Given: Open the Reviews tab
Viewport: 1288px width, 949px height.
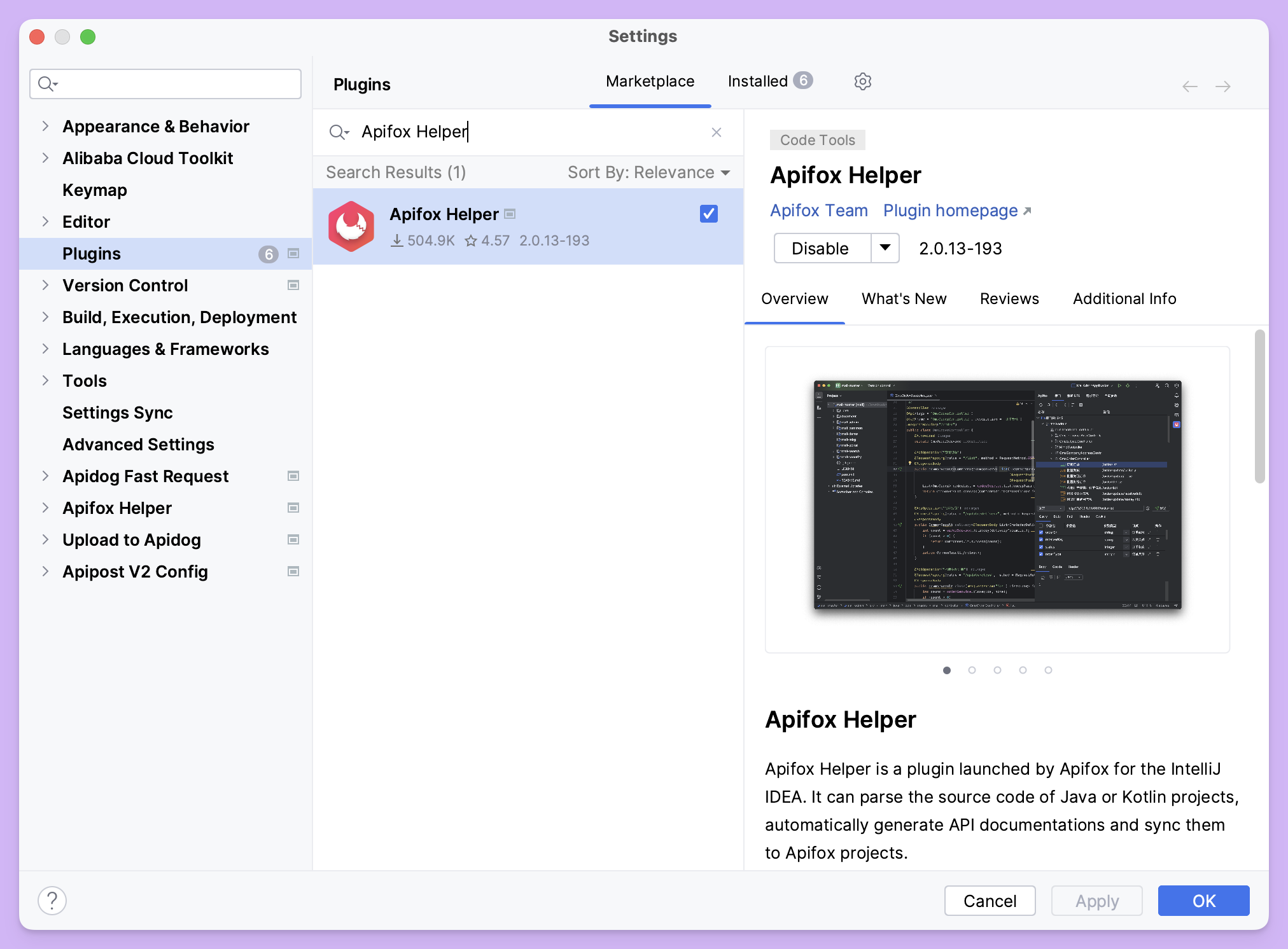Looking at the screenshot, I should 1009,298.
